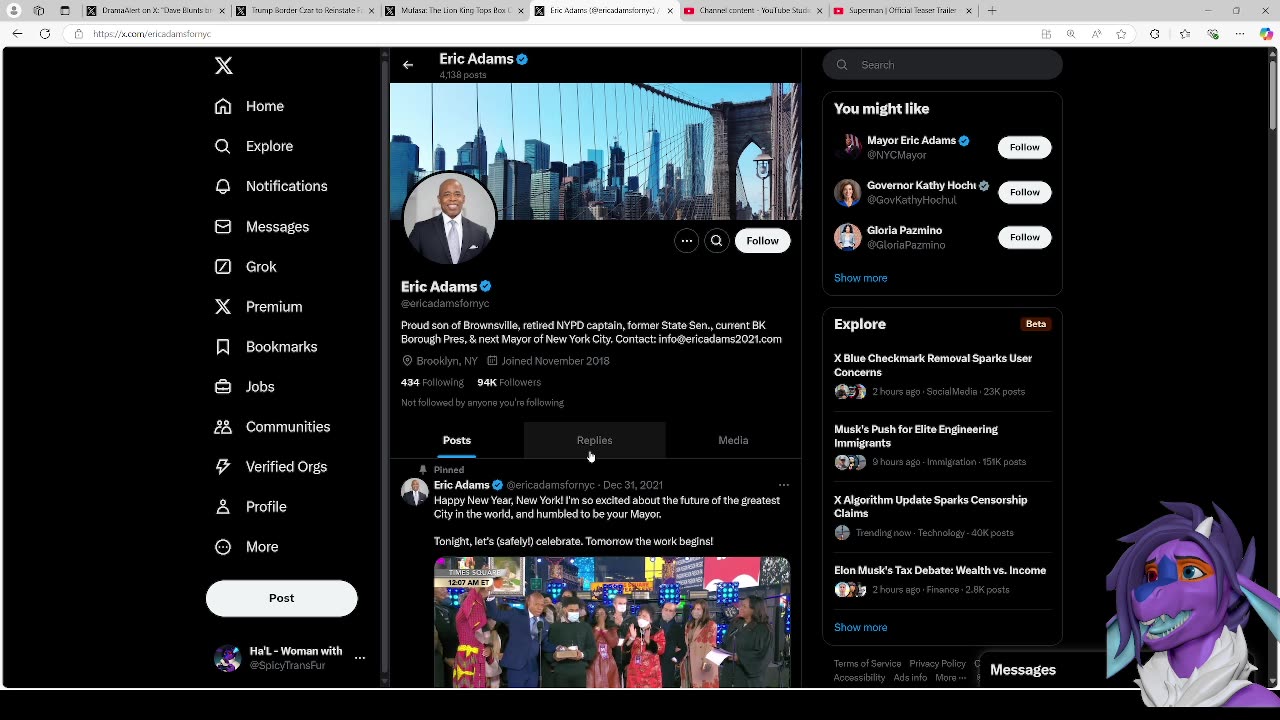This screenshot has width=1280, height=720.
Task: Go back with browser back arrow
Action: (x=17, y=34)
